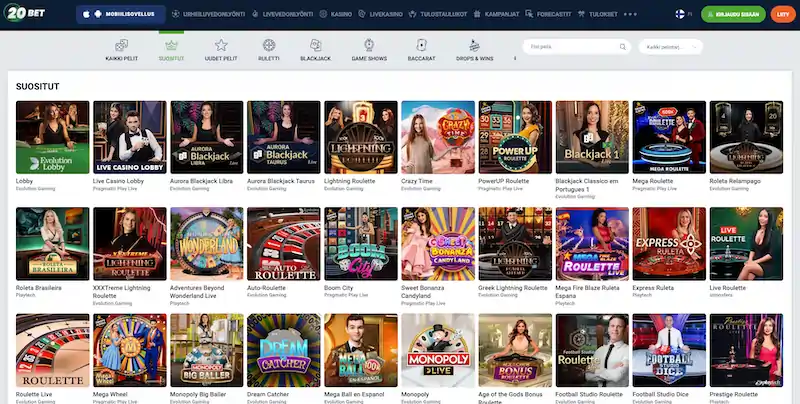Open Greek Lightning Roulette thumbnail
The width and height of the screenshot is (800, 404).
click(x=515, y=244)
